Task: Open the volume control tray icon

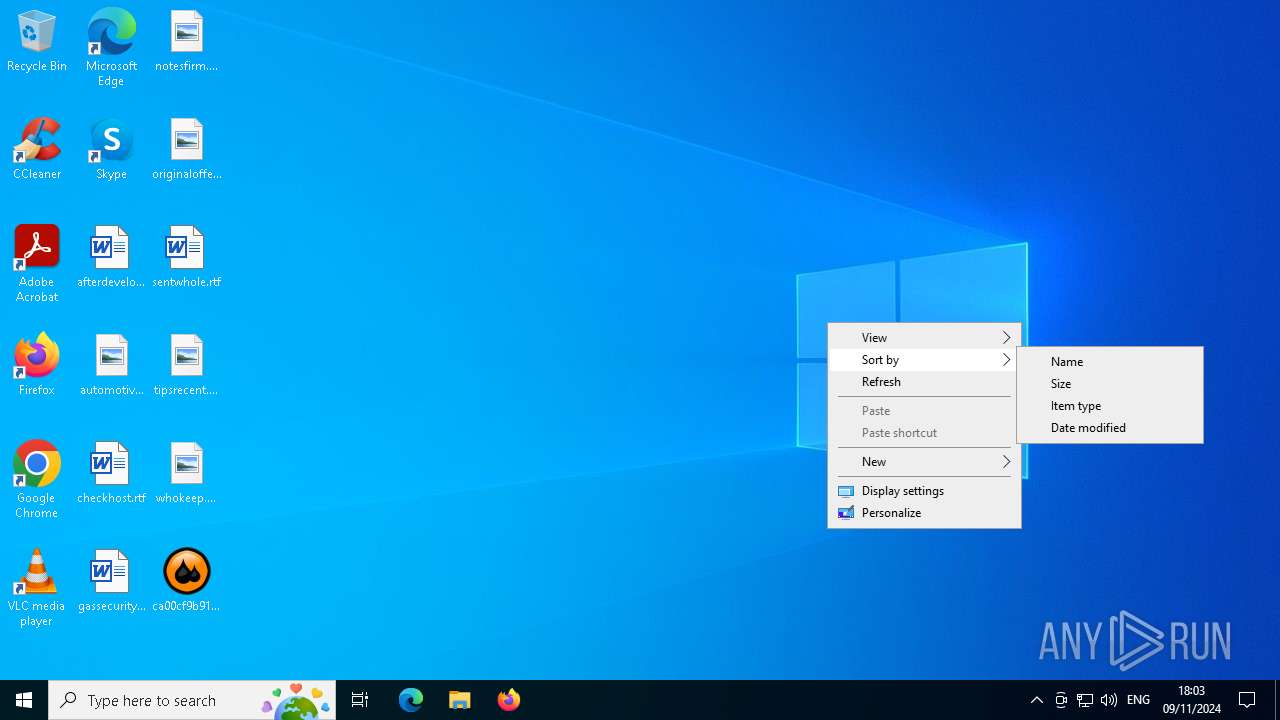Action: [x=1109, y=700]
